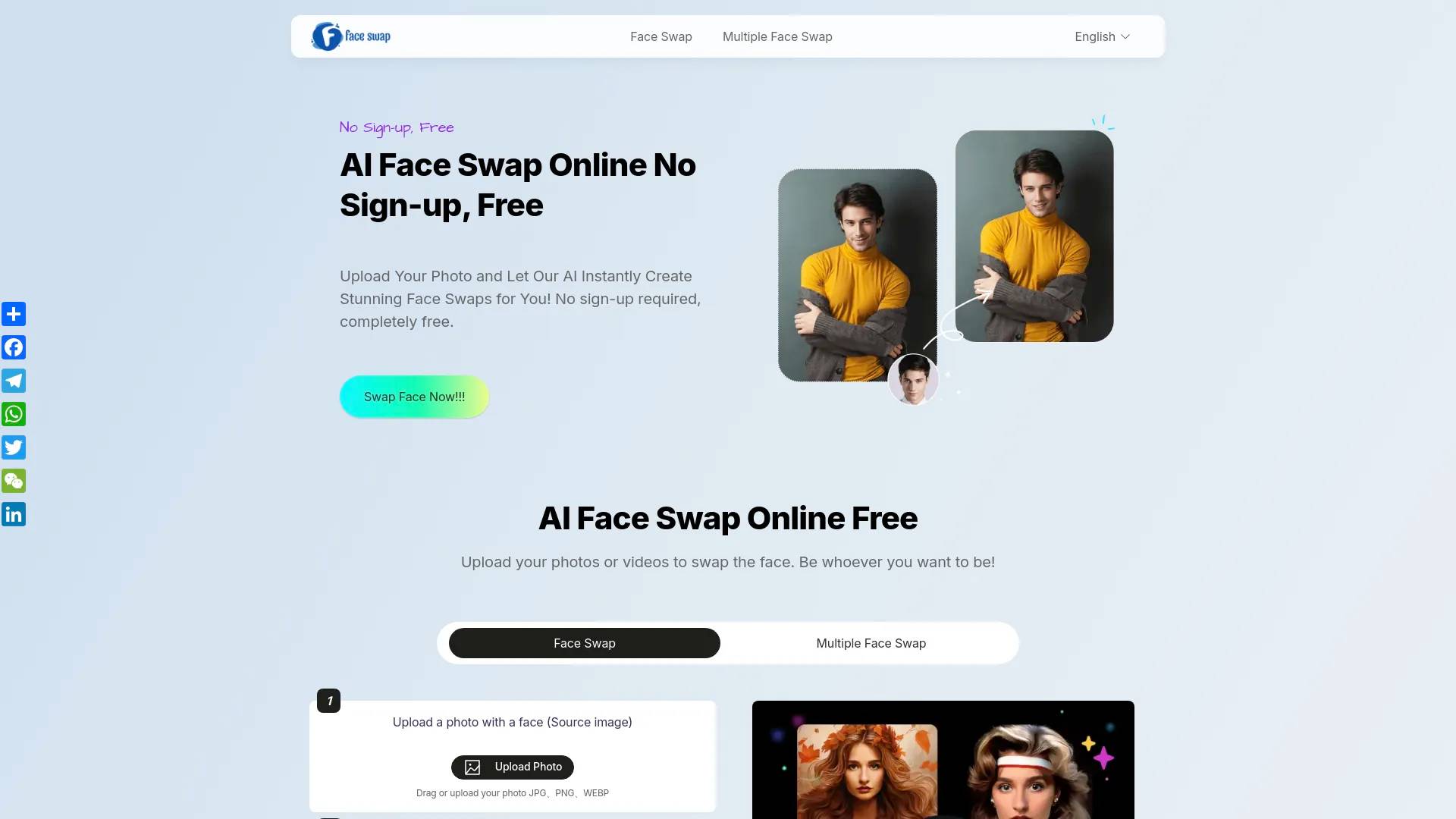Screen dimensions: 1456x819
Task: Click the Swap Face Now button
Action: pos(414,396)
